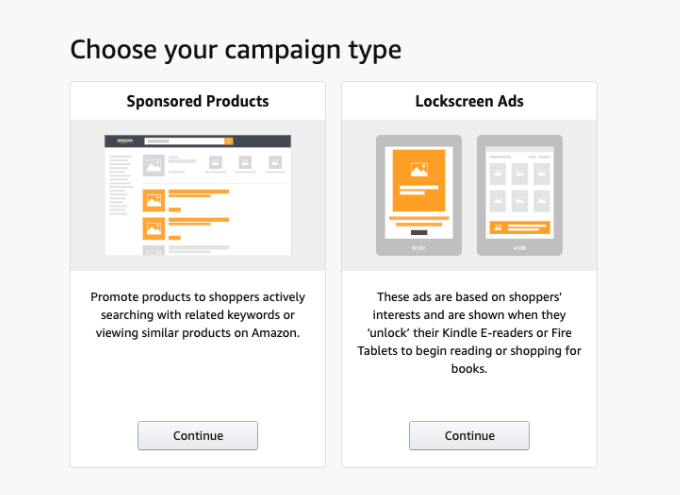Select the Sponsored Products card heading

click(198, 101)
